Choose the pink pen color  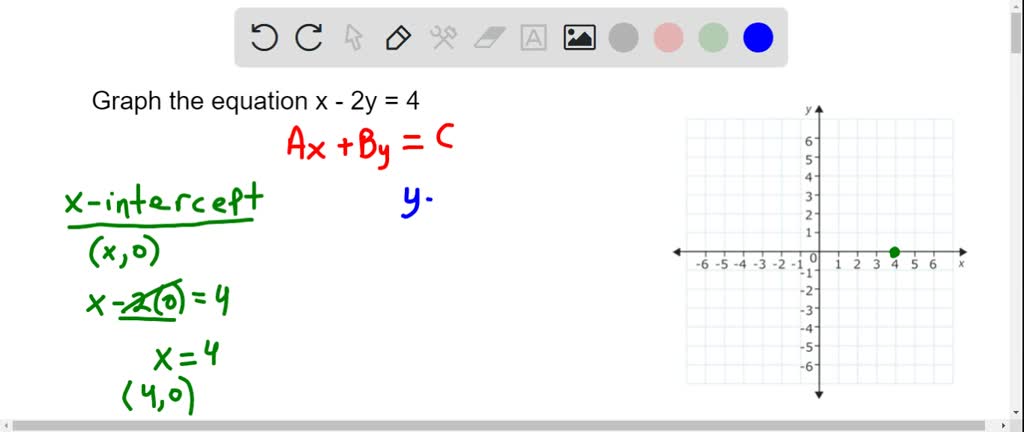(x=668, y=37)
